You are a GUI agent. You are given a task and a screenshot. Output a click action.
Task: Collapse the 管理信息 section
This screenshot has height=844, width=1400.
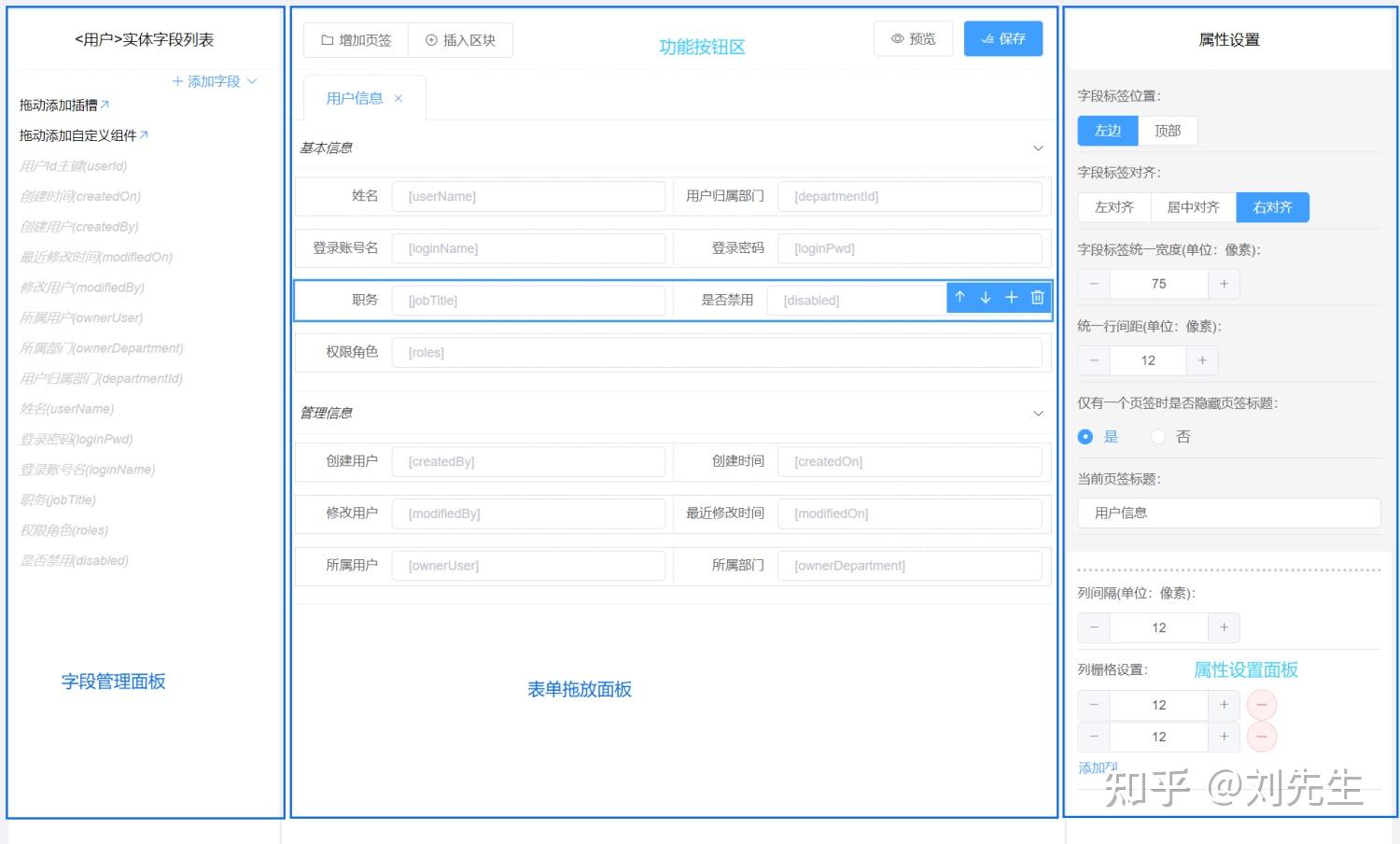pyautogui.click(x=1038, y=414)
